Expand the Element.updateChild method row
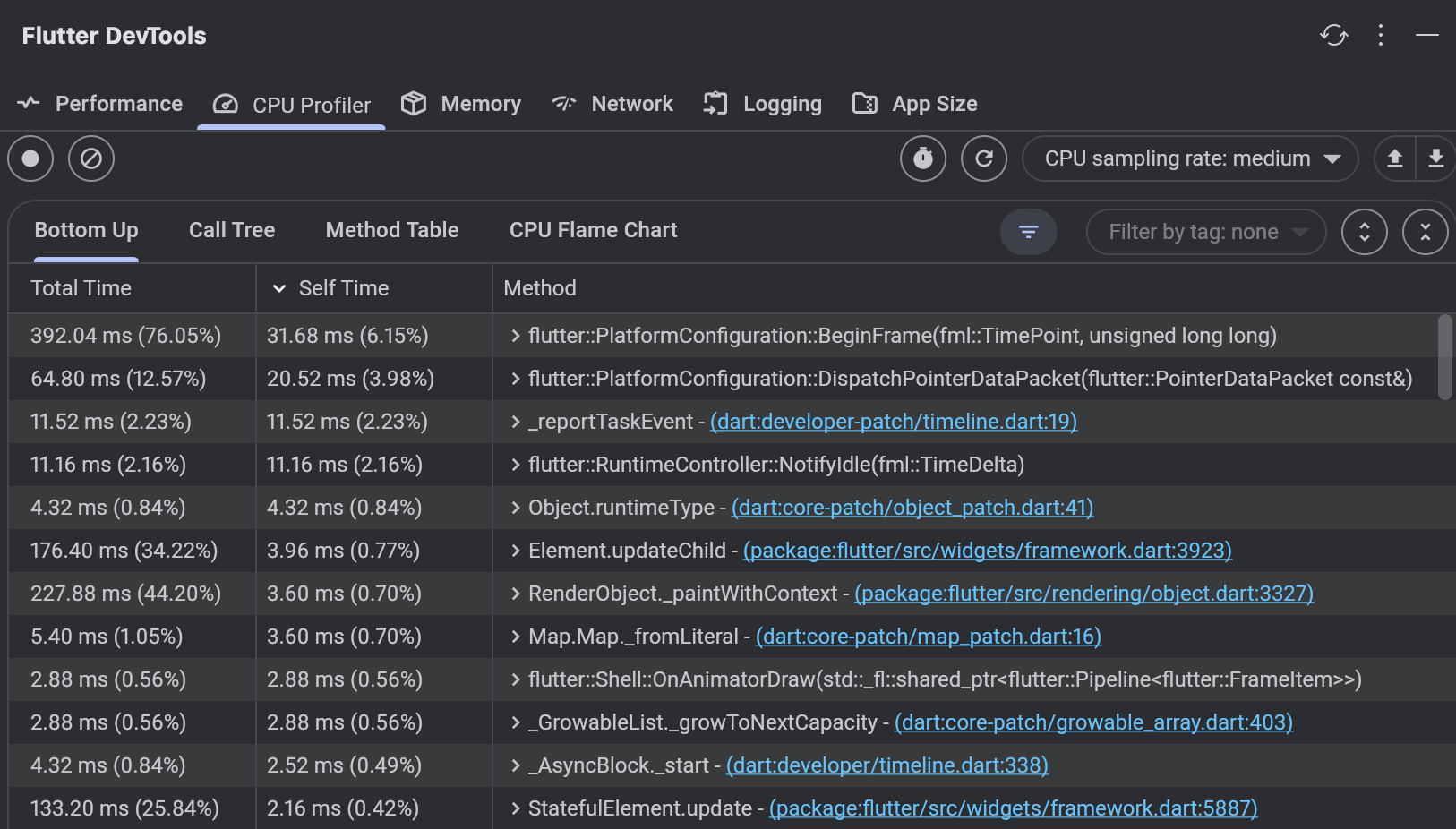This screenshot has width=1456, height=829. click(x=515, y=551)
